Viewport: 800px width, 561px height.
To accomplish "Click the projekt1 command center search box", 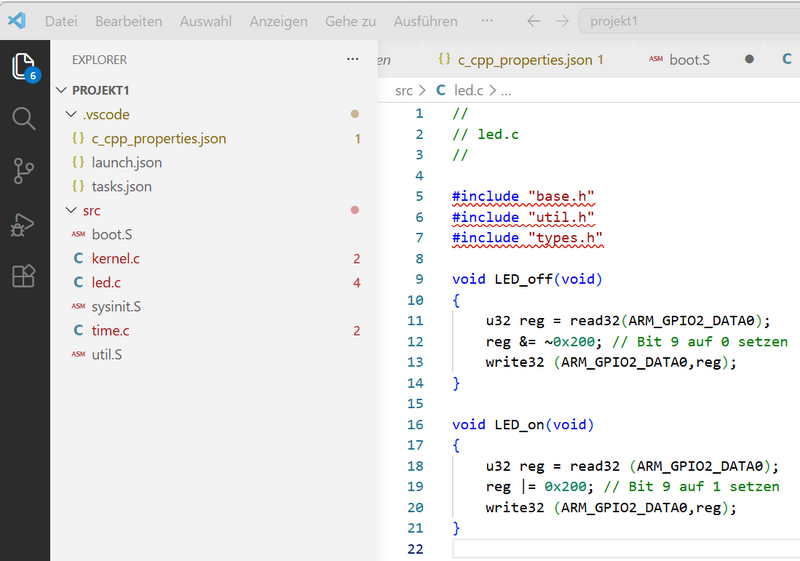I will coord(689,21).
